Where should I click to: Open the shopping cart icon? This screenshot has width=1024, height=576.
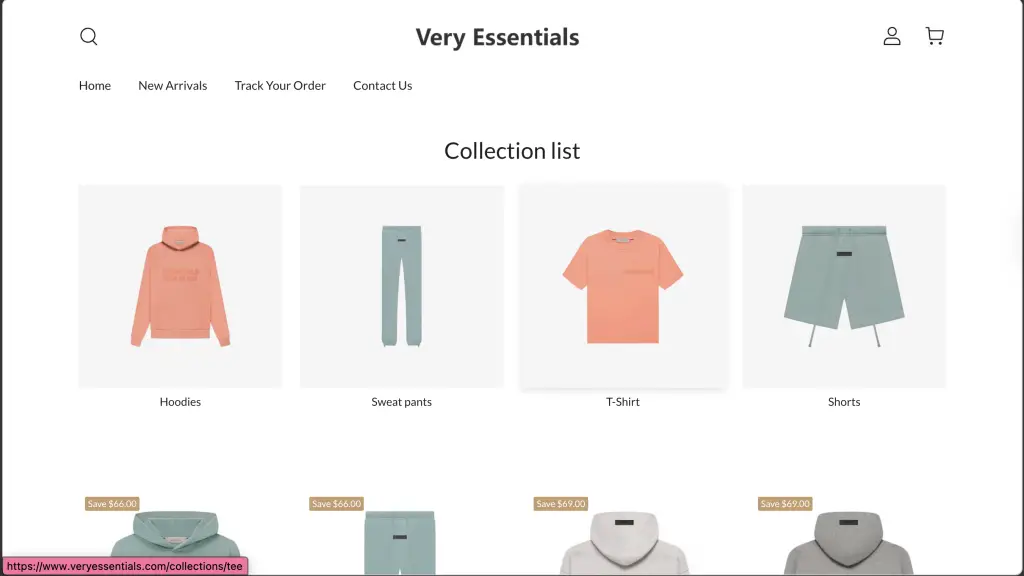pyautogui.click(x=935, y=37)
